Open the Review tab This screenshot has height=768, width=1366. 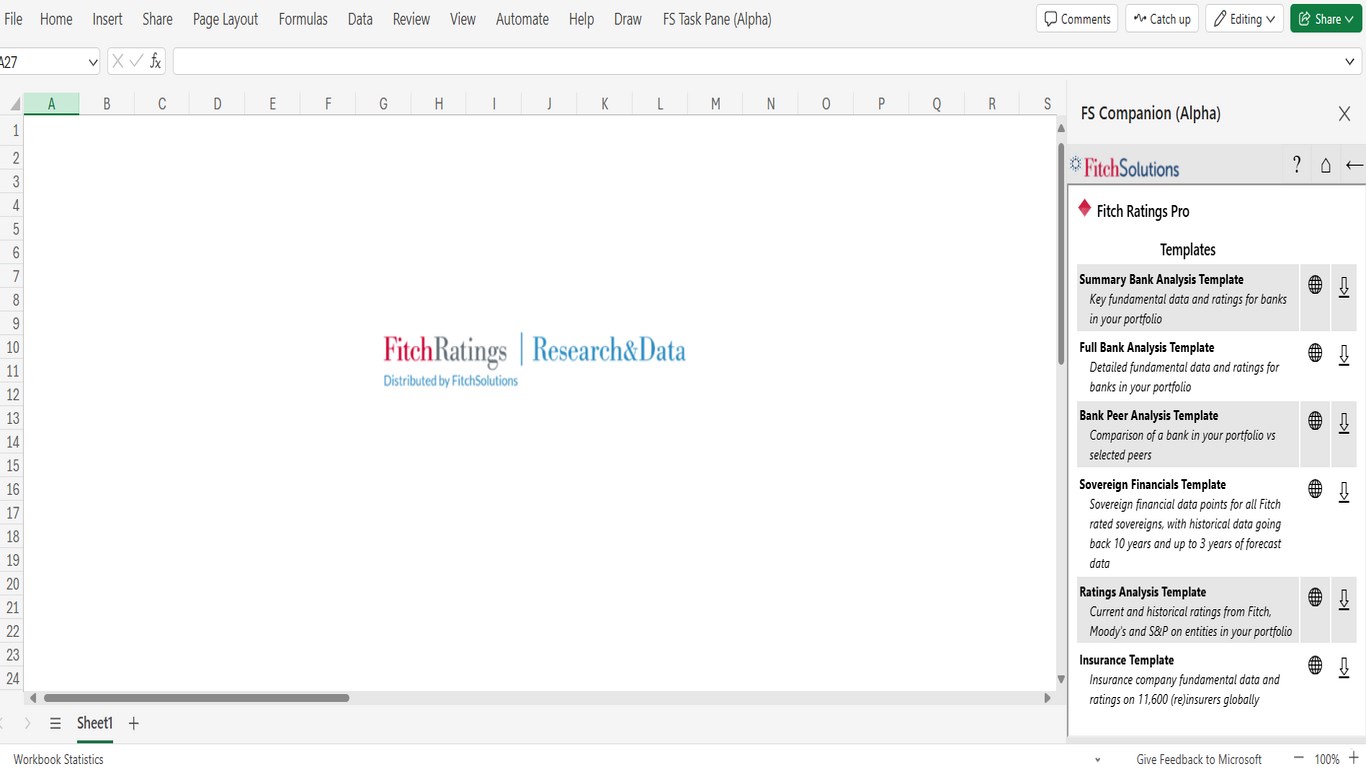411,19
